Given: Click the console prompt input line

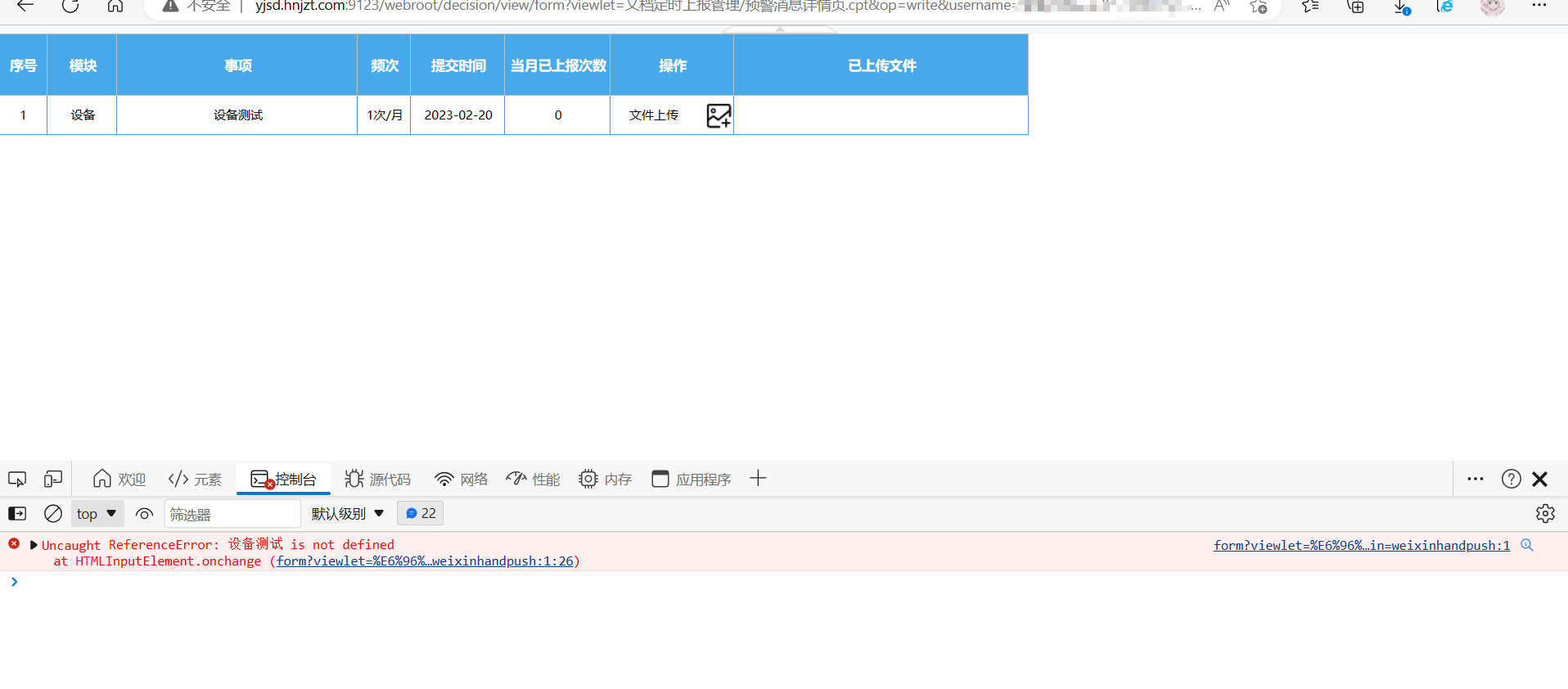Looking at the screenshot, I should click(786, 582).
